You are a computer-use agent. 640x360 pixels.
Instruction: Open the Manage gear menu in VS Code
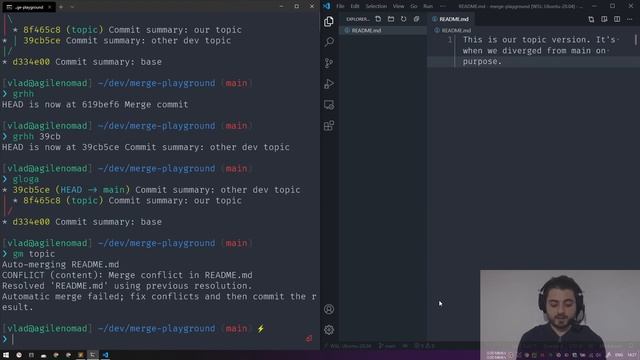tap(329, 330)
